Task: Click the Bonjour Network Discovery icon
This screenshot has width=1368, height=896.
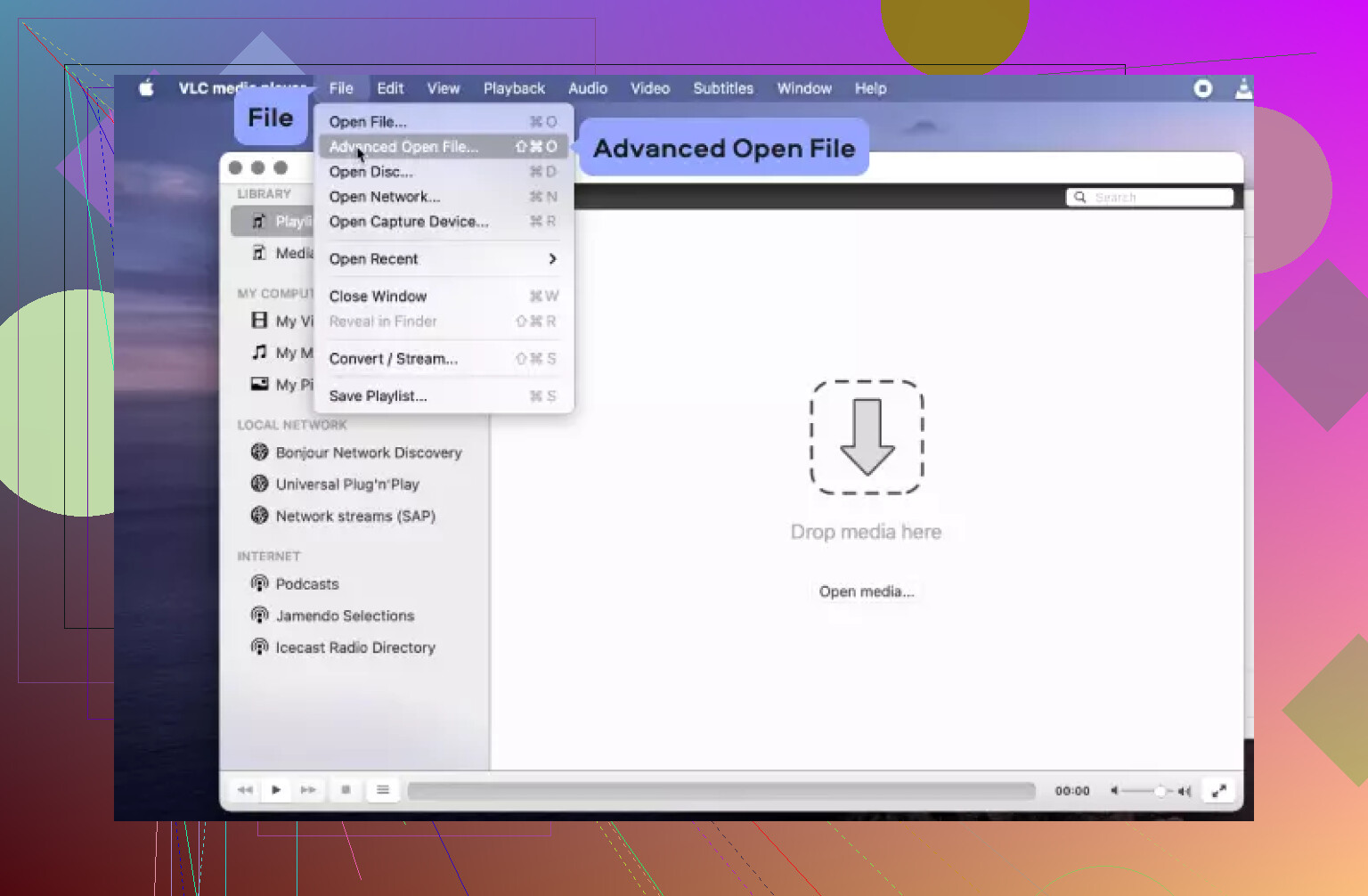Action: coord(259,452)
